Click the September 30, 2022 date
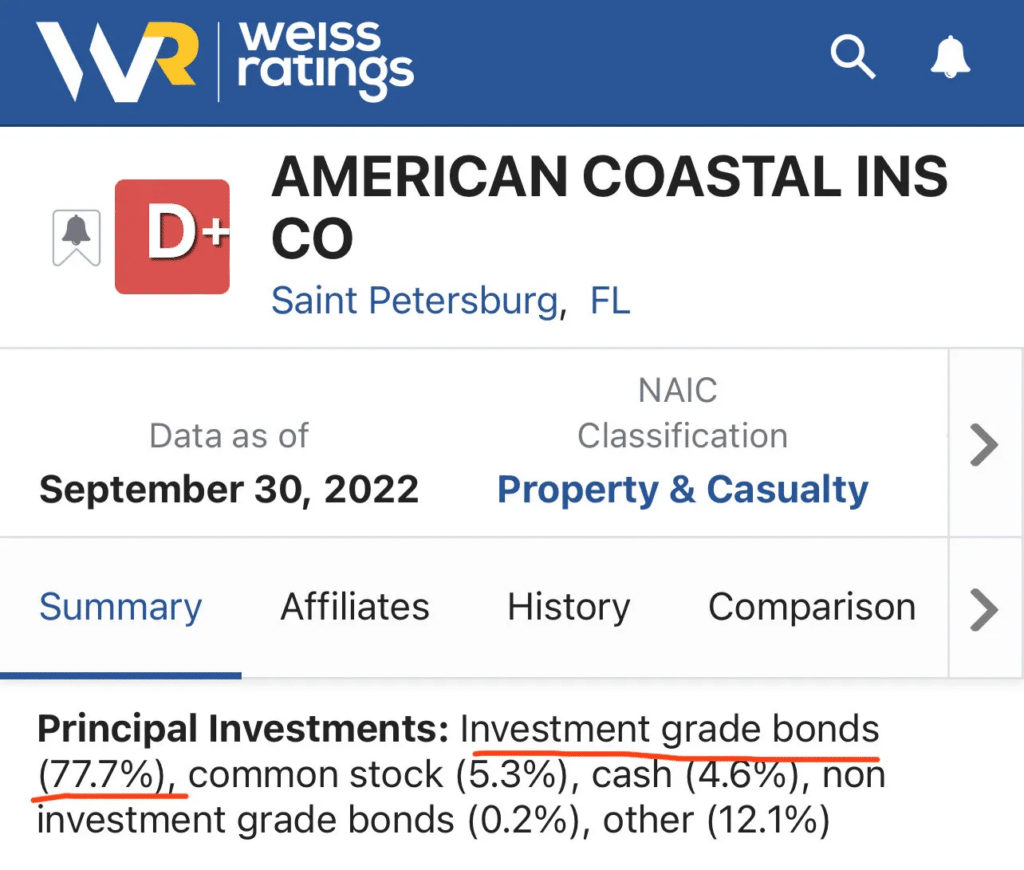The image size is (1024, 870). click(229, 490)
